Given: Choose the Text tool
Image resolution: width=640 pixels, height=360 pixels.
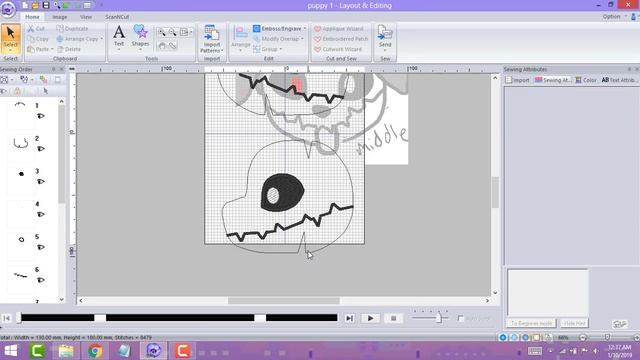Looking at the screenshot, I should 119,37.
